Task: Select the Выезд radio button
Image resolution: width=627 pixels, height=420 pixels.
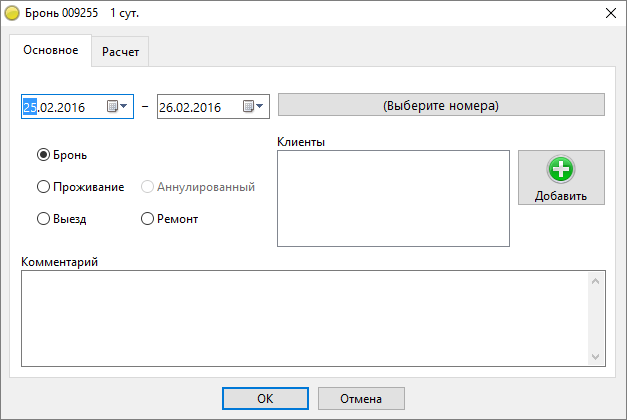Action: click(43, 218)
